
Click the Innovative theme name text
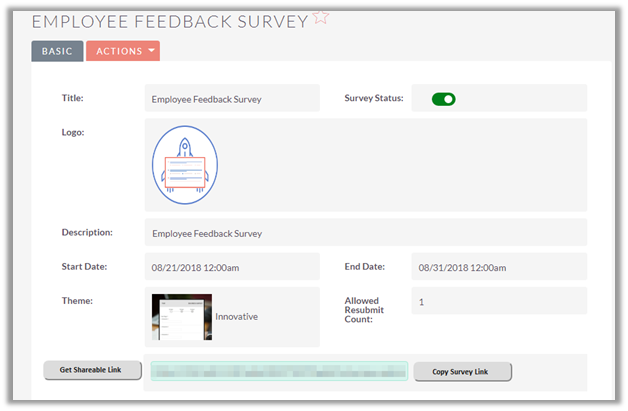[236, 317]
